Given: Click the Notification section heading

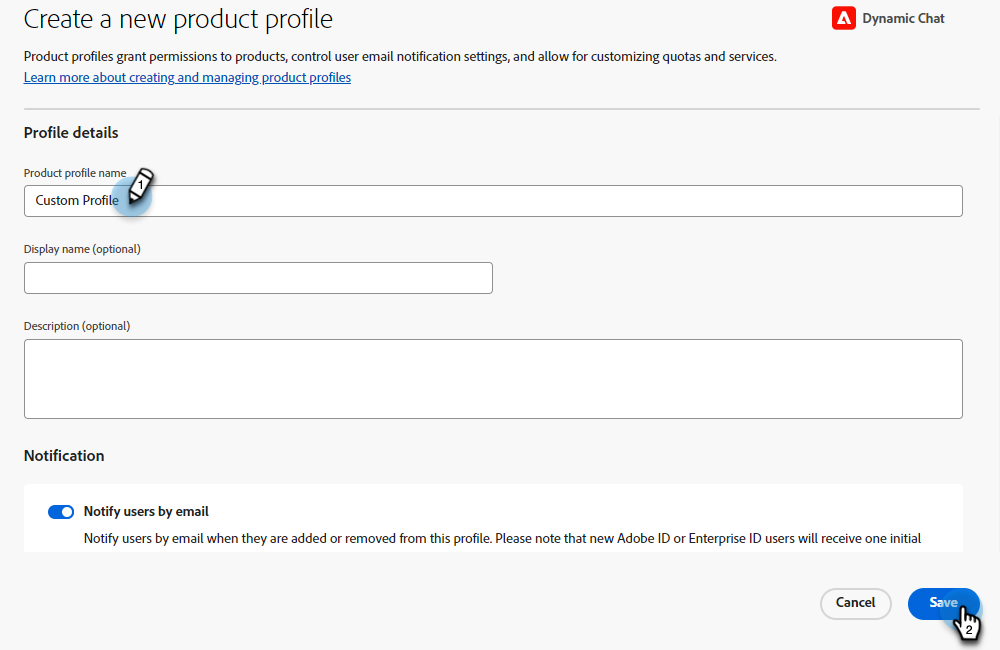Looking at the screenshot, I should [x=64, y=456].
